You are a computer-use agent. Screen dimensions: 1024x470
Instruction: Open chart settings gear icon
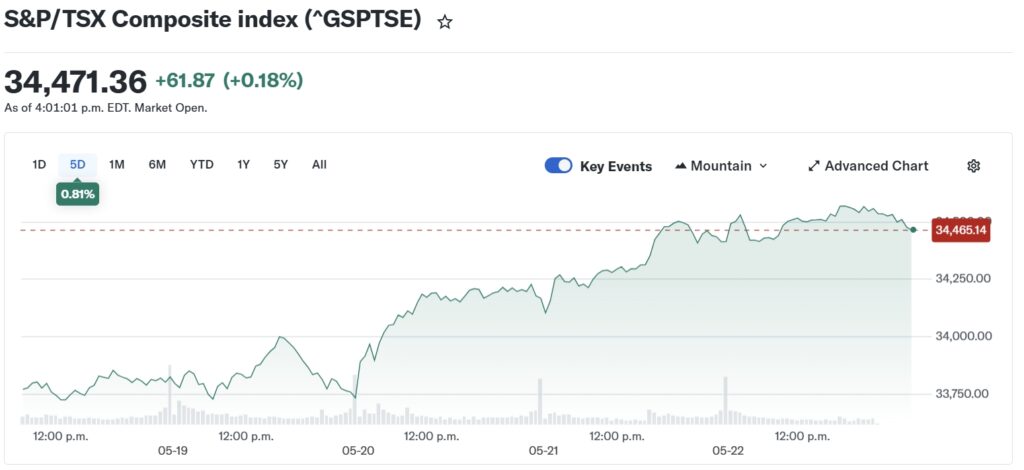[x=973, y=166]
